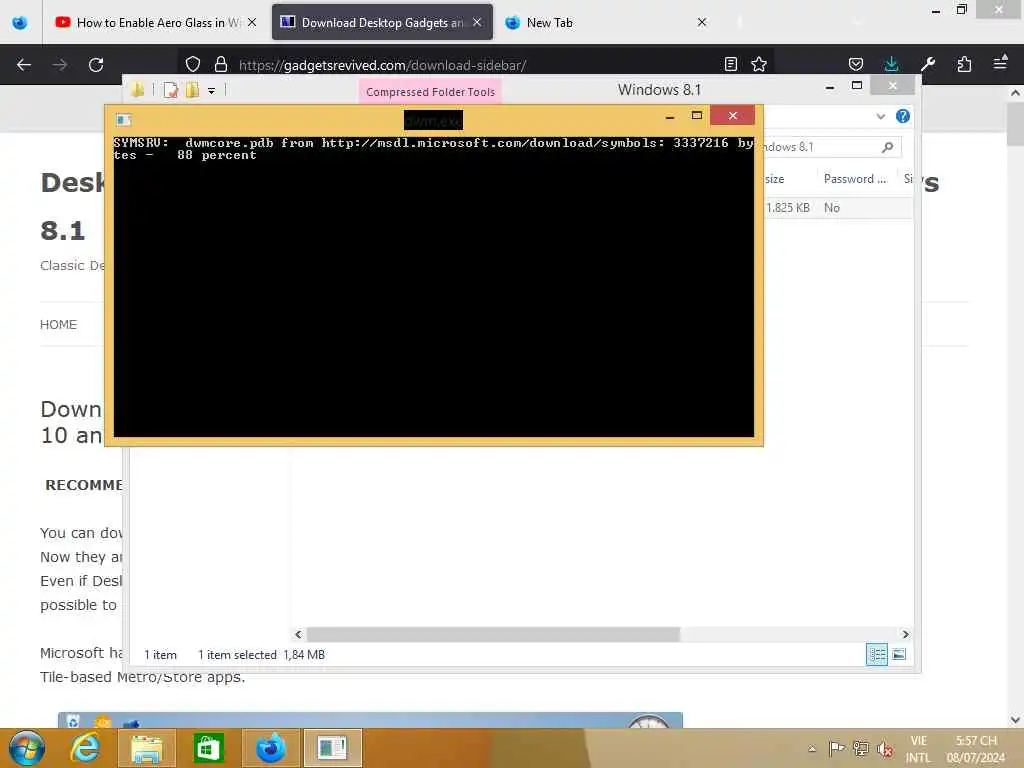Open the wrench developer tools icon
The width and height of the screenshot is (1024, 768).
tap(928, 64)
